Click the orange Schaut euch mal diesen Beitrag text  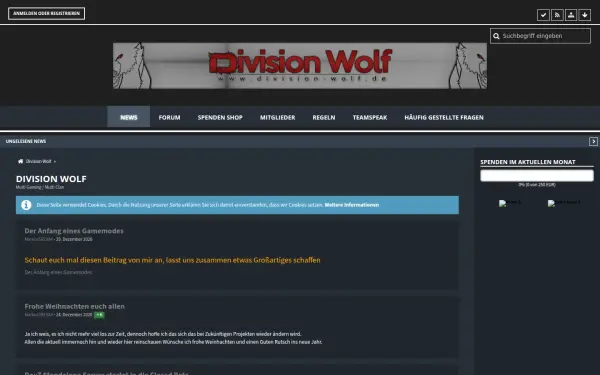[x=172, y=260]
